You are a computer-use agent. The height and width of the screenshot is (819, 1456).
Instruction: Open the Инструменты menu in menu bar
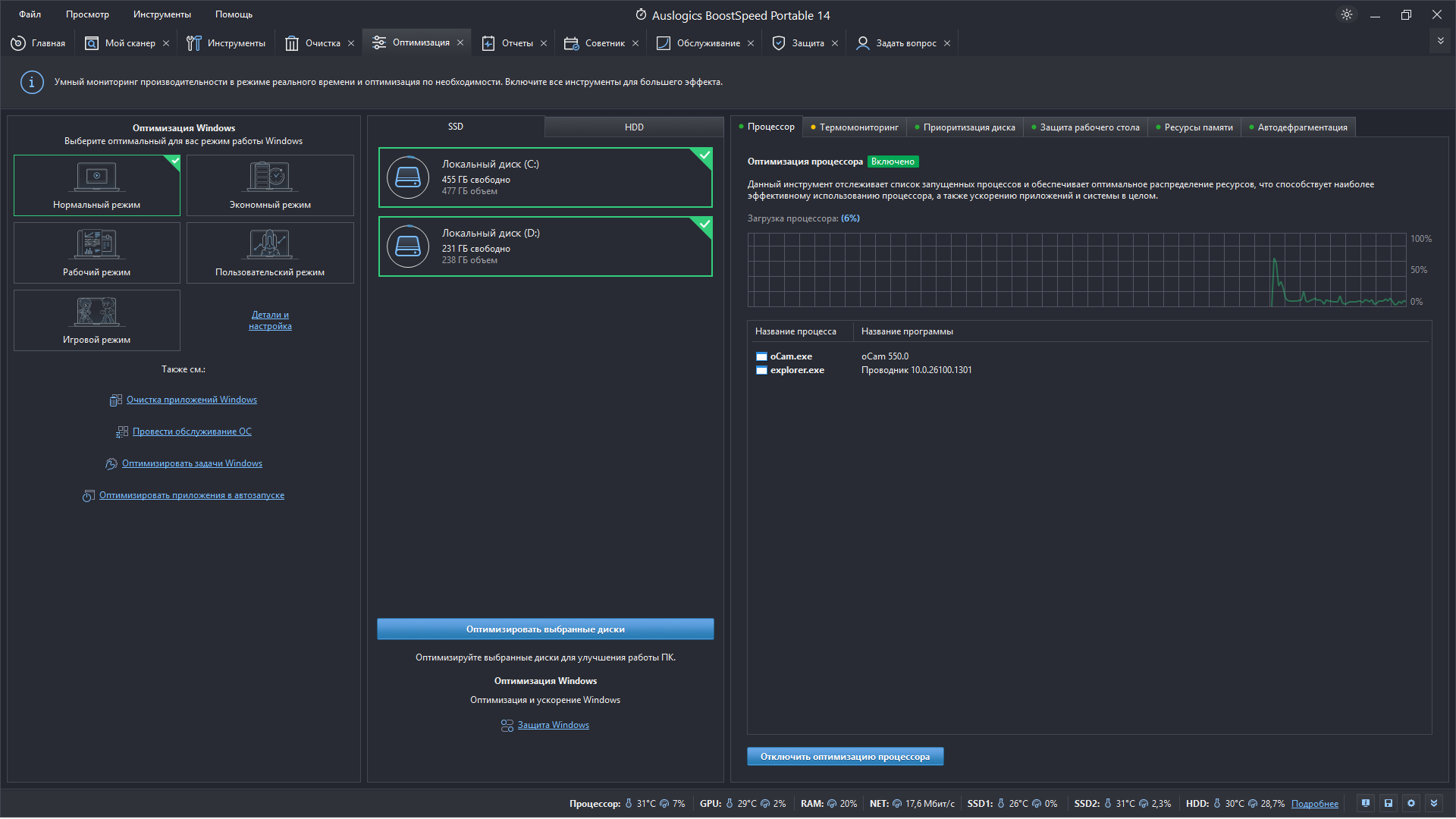click(162, 14)
